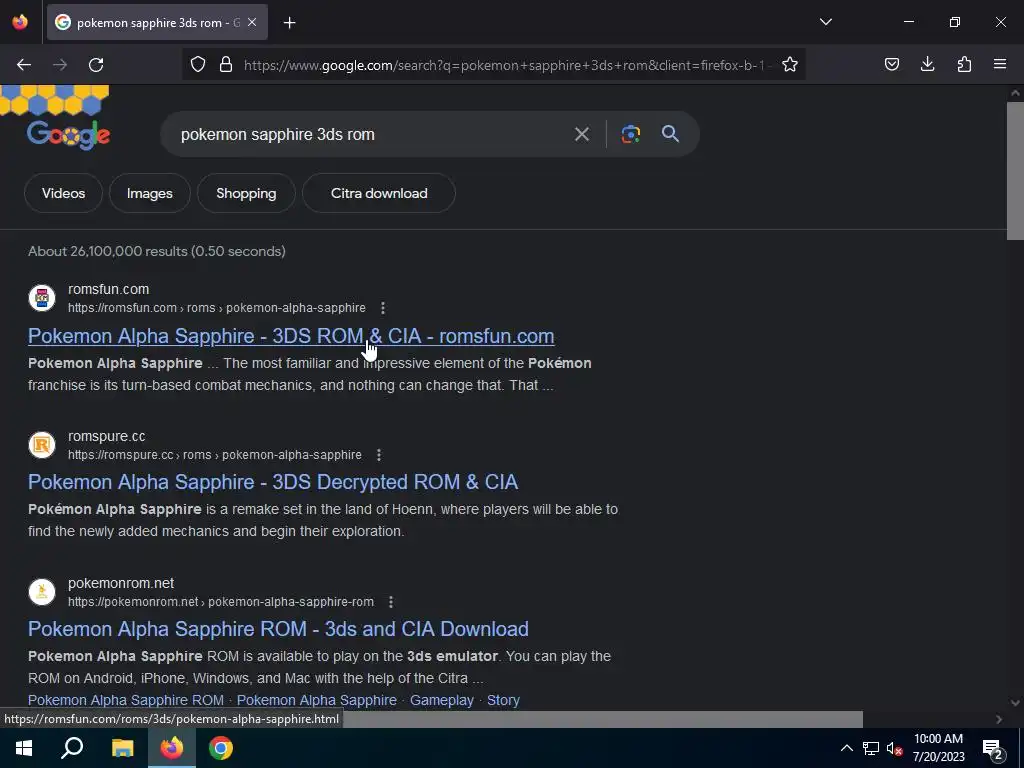Clear the search query with the X

click(581, 135)
